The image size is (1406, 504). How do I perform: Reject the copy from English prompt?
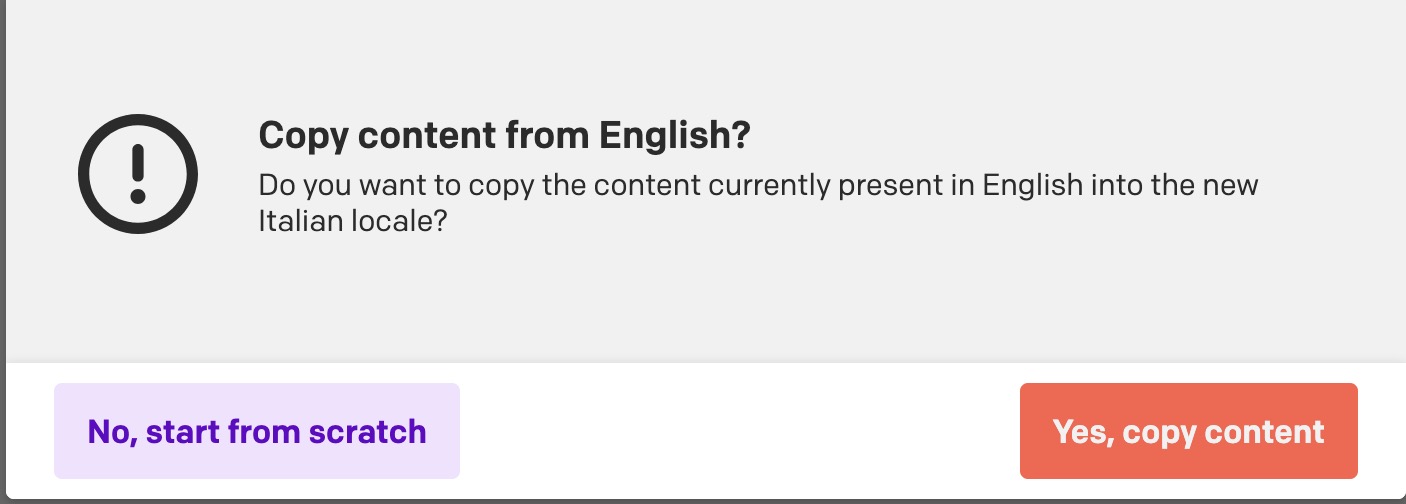pyautogui.click(x=257, y=431)
